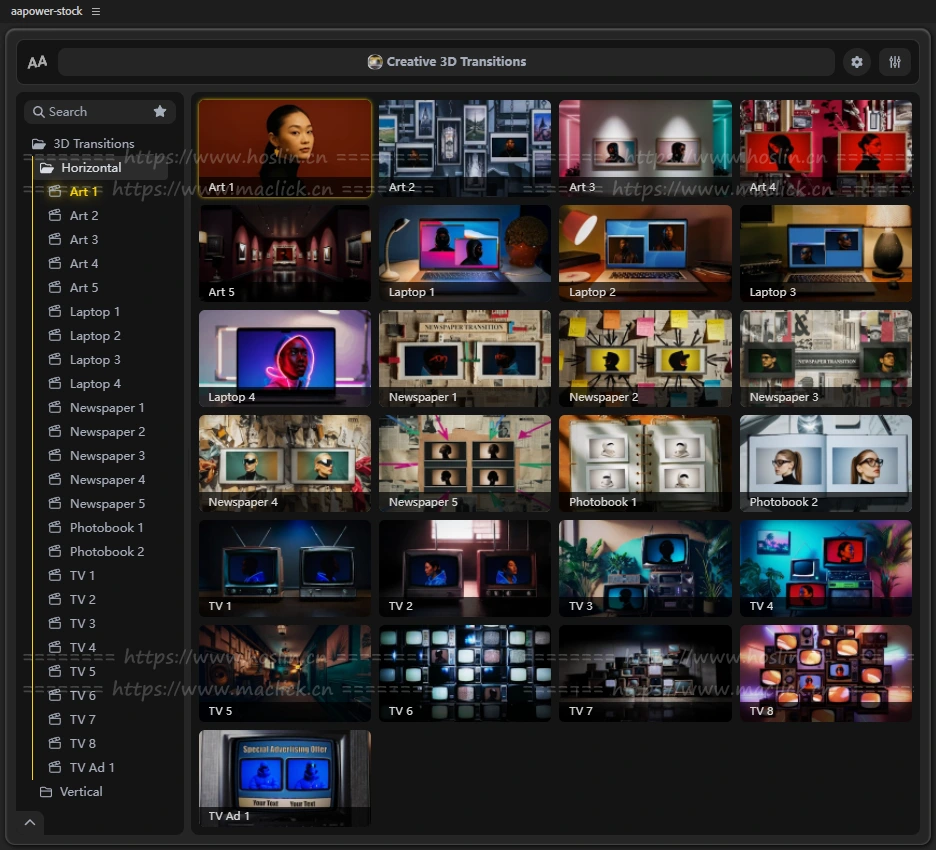Expand the Vertical folder
The image size is (936, 850).
pos(80,792)
